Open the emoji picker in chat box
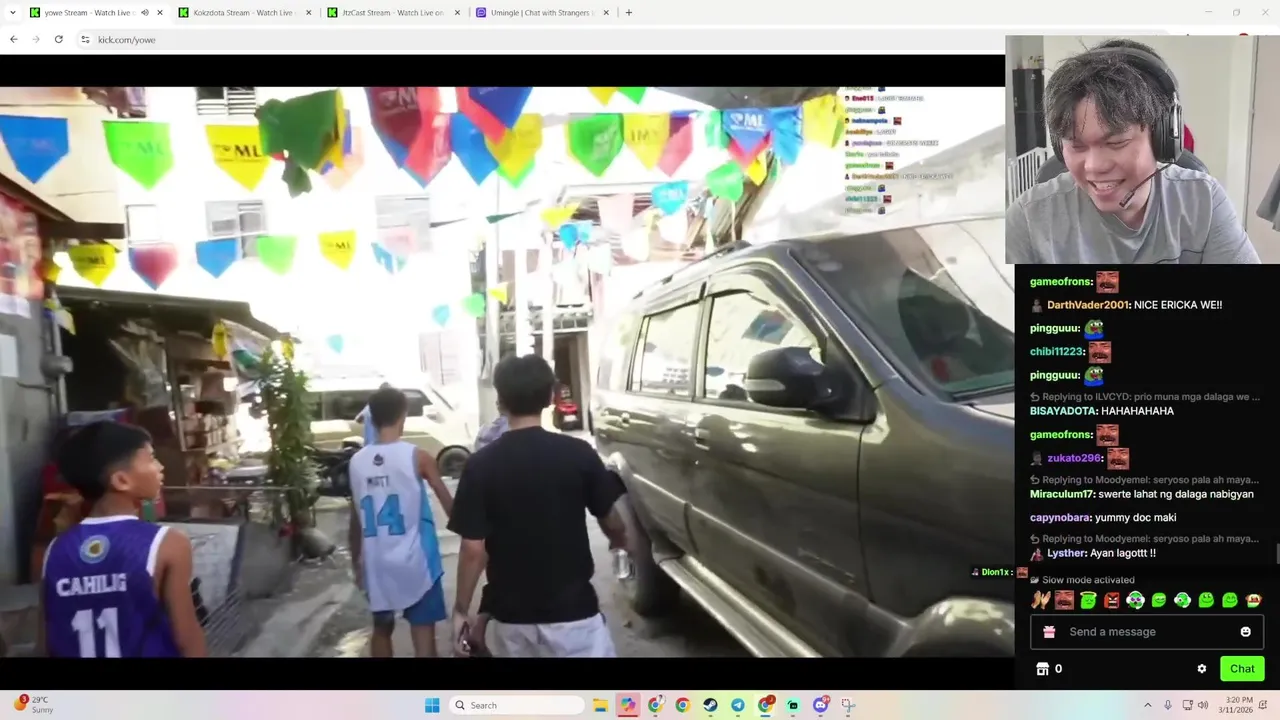Image resolution: width=1280 pixels, height=720 pixels. click(x=1245, y=632)
